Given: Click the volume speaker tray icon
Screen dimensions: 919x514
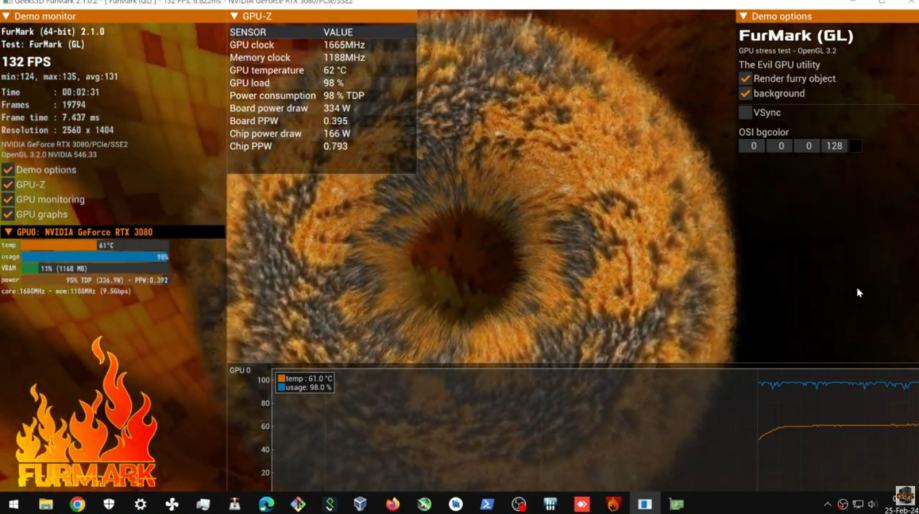Looking at the screenshot, I should point(872,504).
